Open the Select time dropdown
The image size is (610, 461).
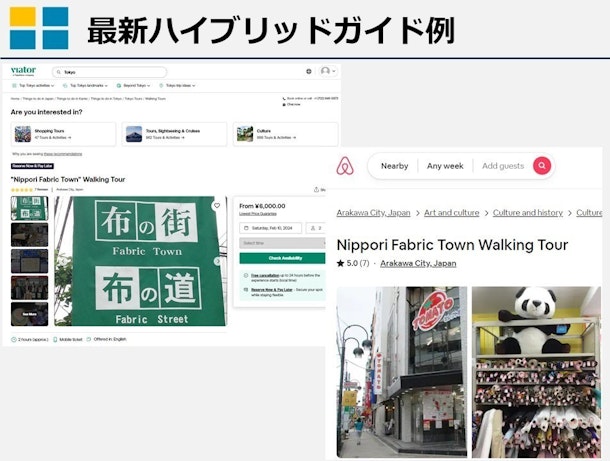coord(282,243)
